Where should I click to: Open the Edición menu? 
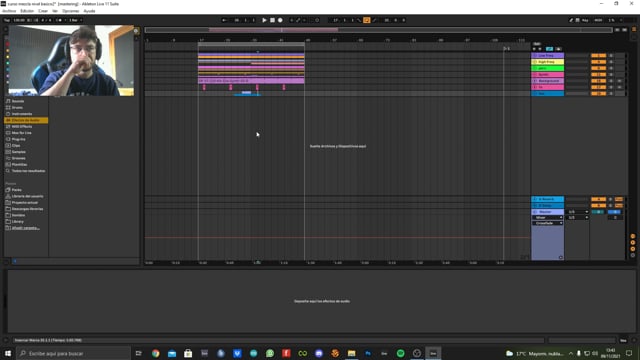click(x=27, y=11)
